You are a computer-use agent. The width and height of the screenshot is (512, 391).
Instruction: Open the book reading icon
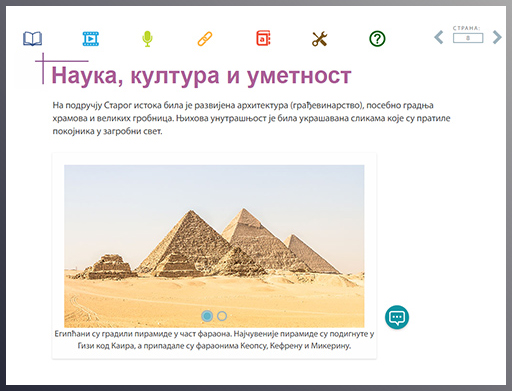pos(32,39)
